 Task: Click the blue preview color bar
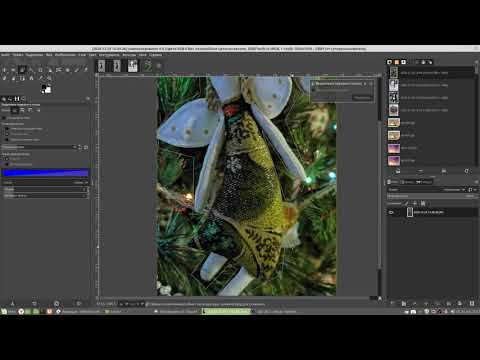click(x=45, y=173)
